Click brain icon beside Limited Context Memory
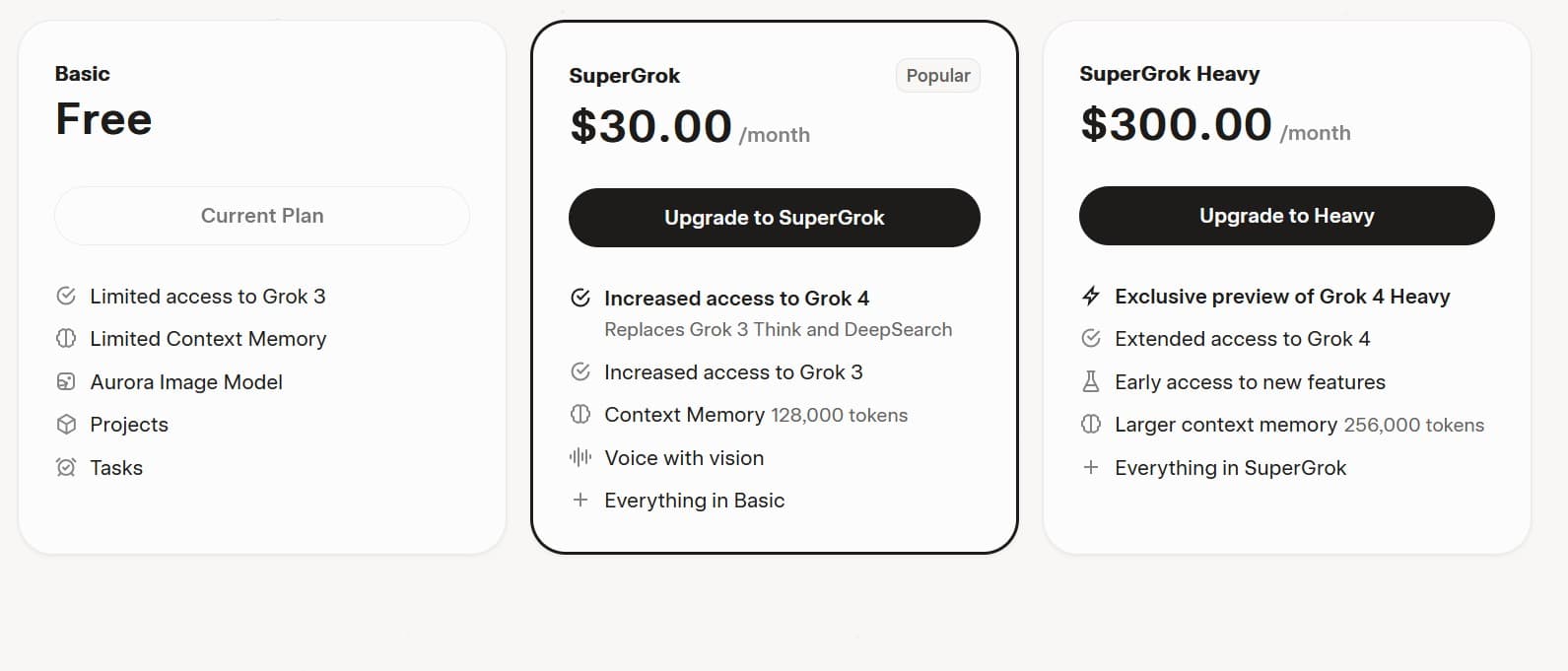This screenshot has height=671, width=1568. click(x=66, y=339)
